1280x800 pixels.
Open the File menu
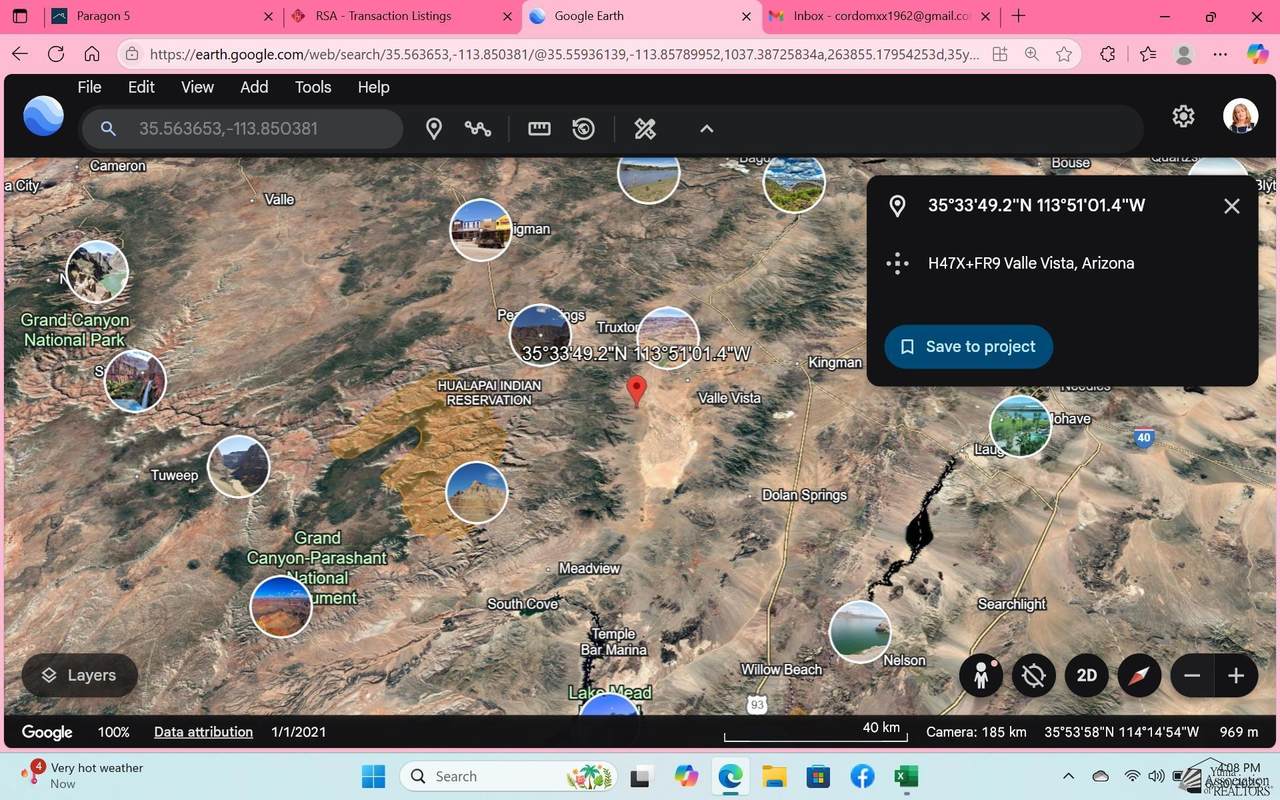pyautogui.click(x=89, y=87)
